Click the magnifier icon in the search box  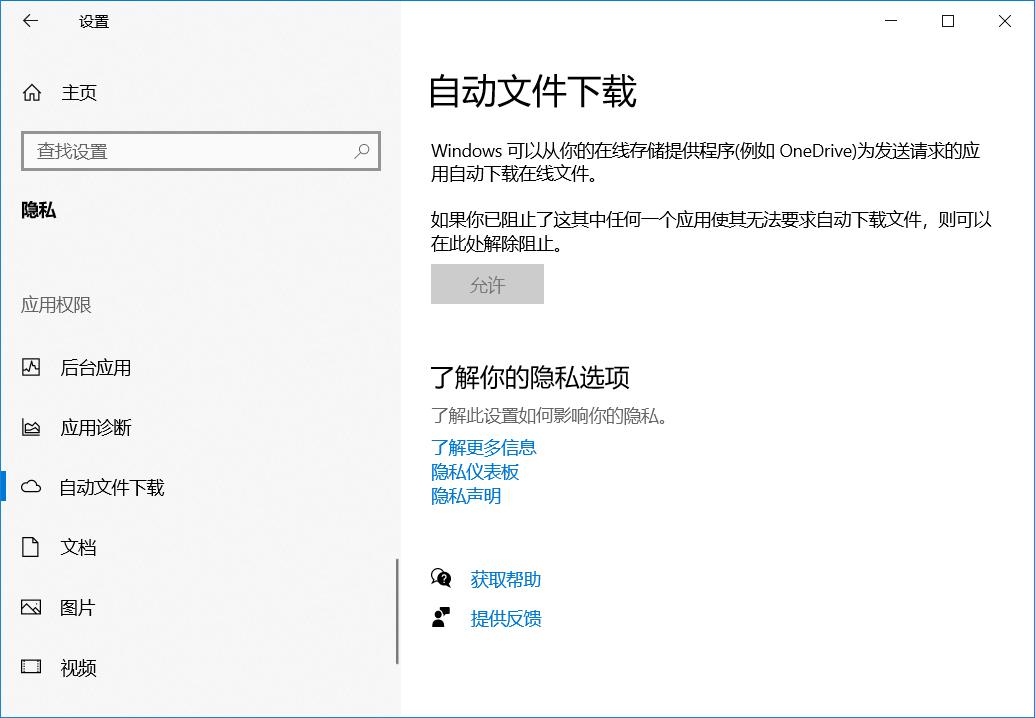(362, 150)
